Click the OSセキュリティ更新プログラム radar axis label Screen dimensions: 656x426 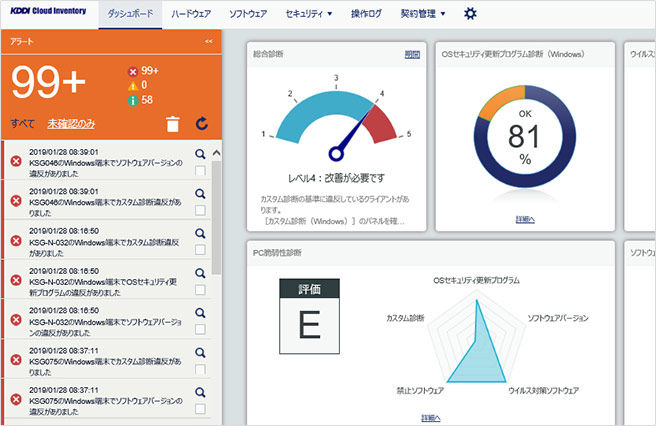(x=477, y=280)
